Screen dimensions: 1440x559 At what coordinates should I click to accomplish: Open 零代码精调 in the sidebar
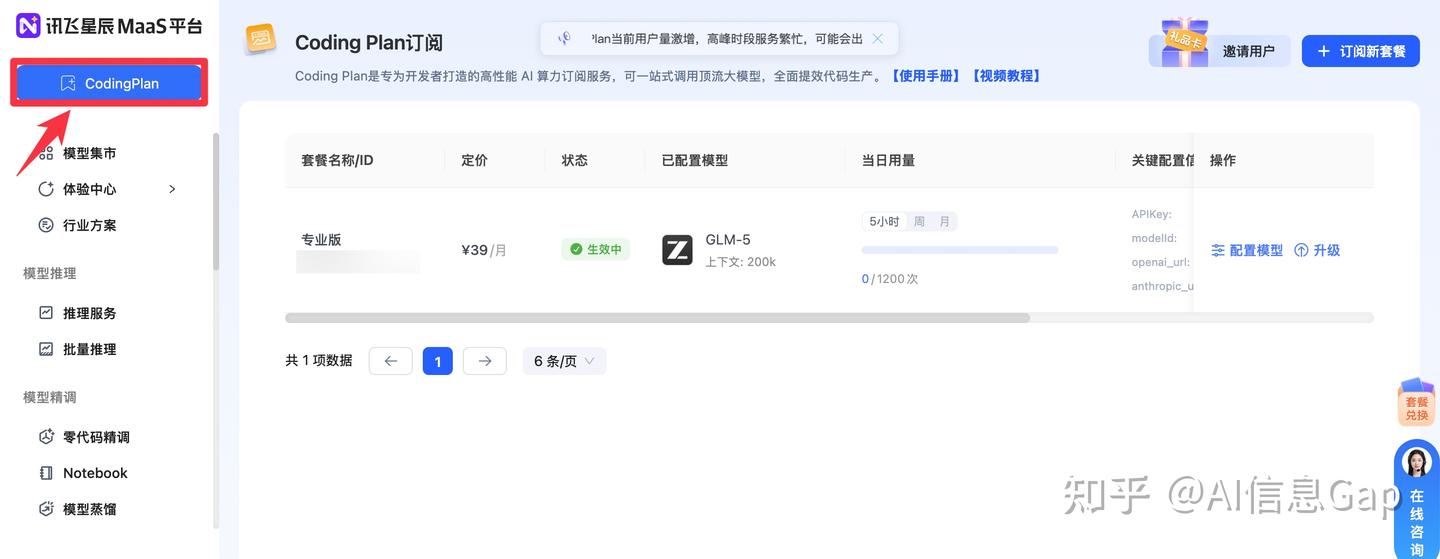(x=96, y=437)
